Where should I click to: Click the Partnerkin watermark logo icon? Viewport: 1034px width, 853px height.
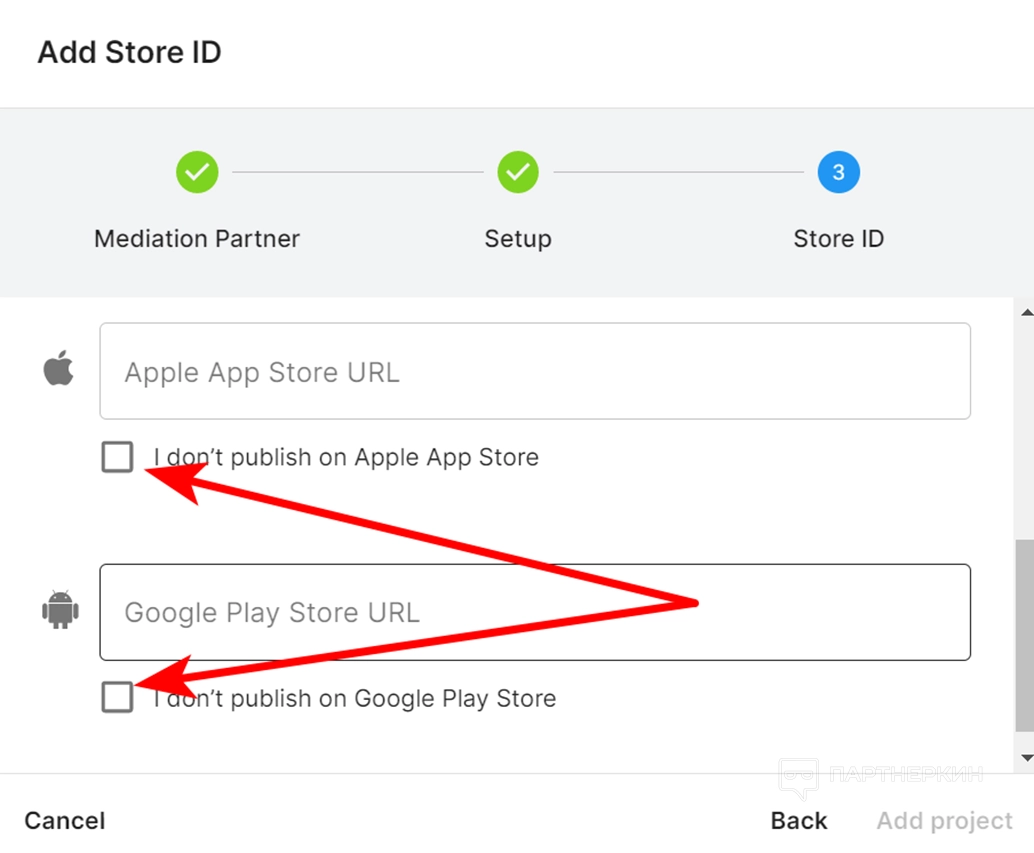[799, 778]
